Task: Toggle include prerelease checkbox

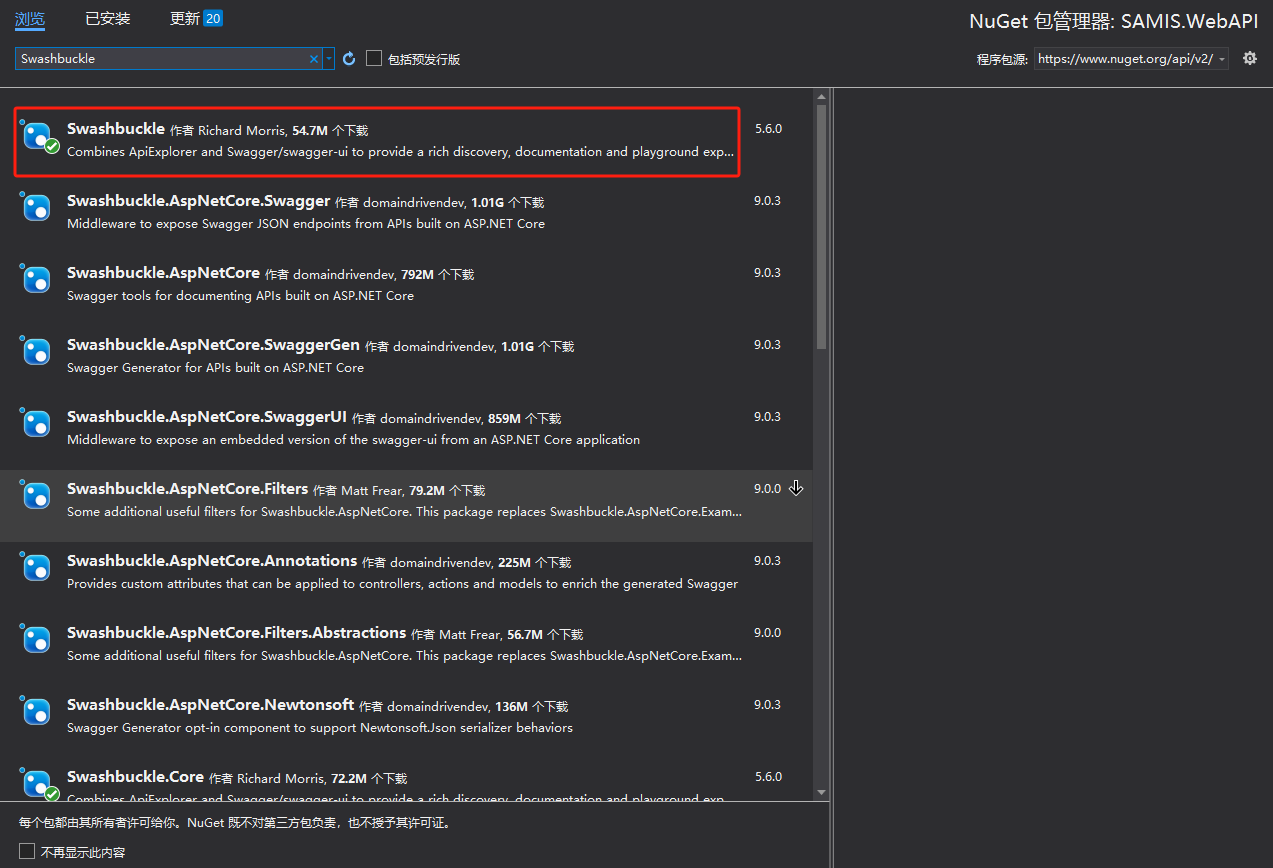Action: [374, 59]
